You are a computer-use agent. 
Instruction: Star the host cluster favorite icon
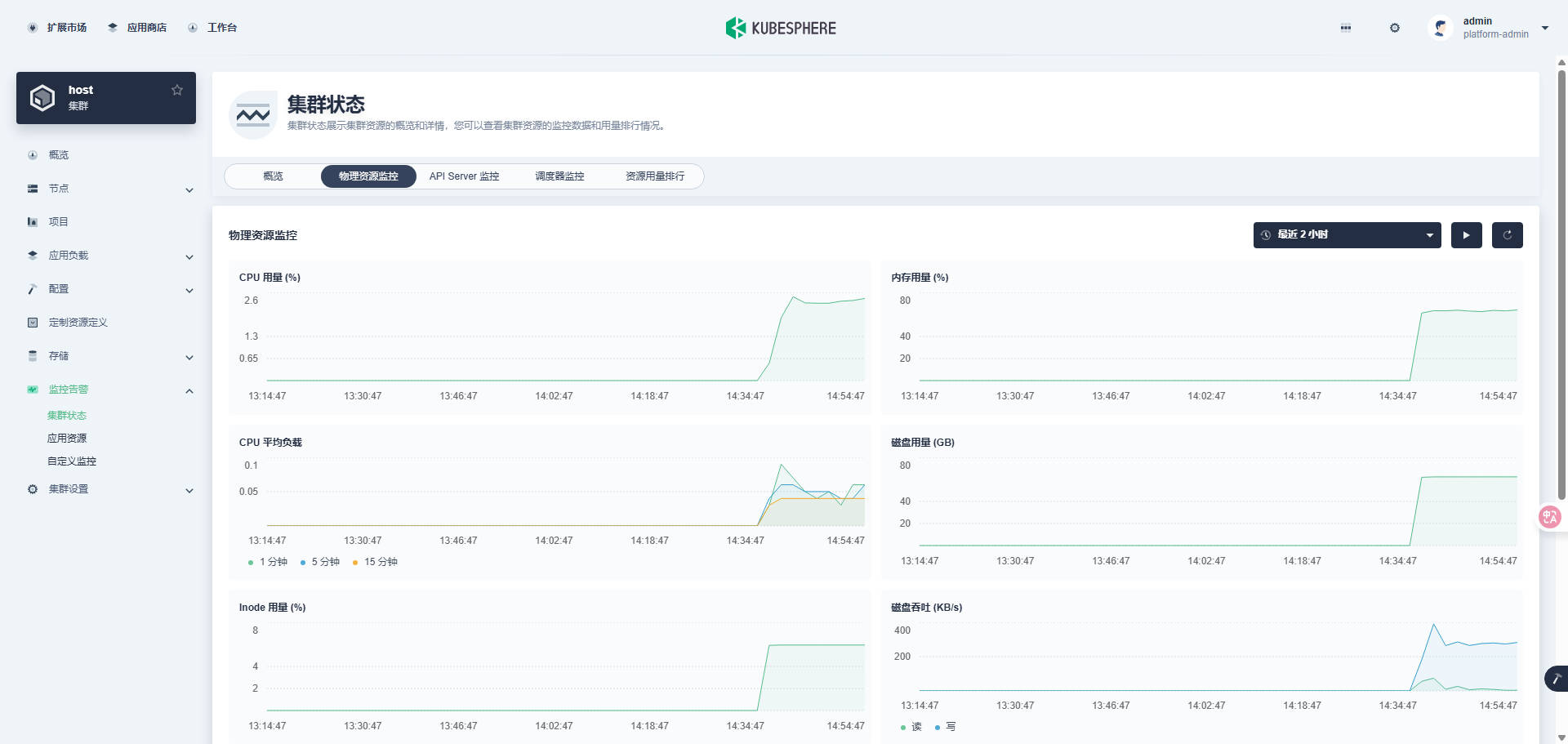tap(177, 90)
